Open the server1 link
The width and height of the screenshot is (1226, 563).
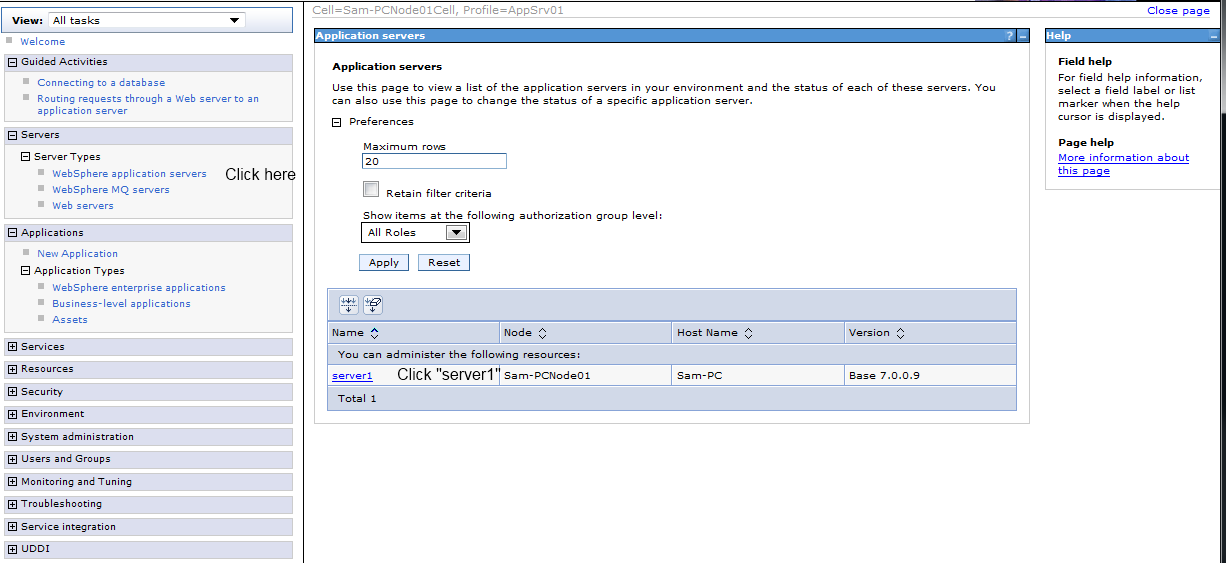[x=352, y=376]
